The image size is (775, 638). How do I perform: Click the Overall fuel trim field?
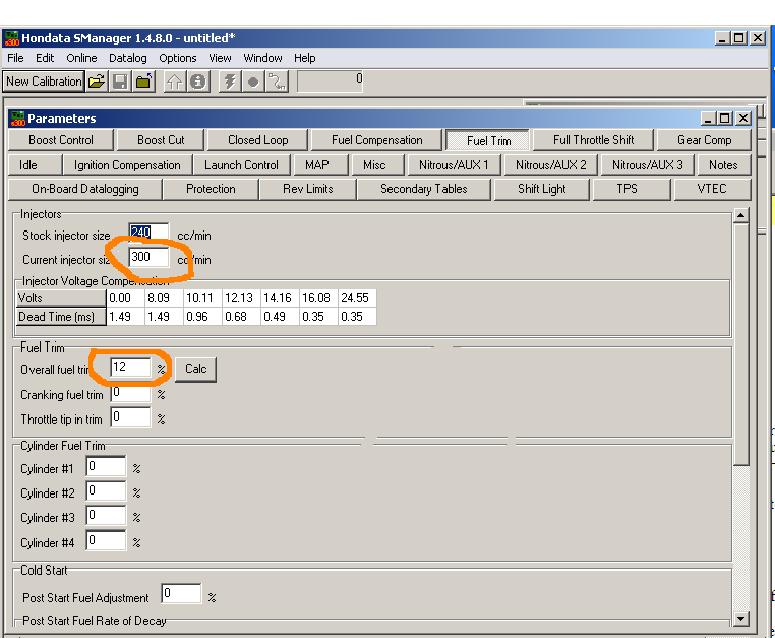click(130, 368)
